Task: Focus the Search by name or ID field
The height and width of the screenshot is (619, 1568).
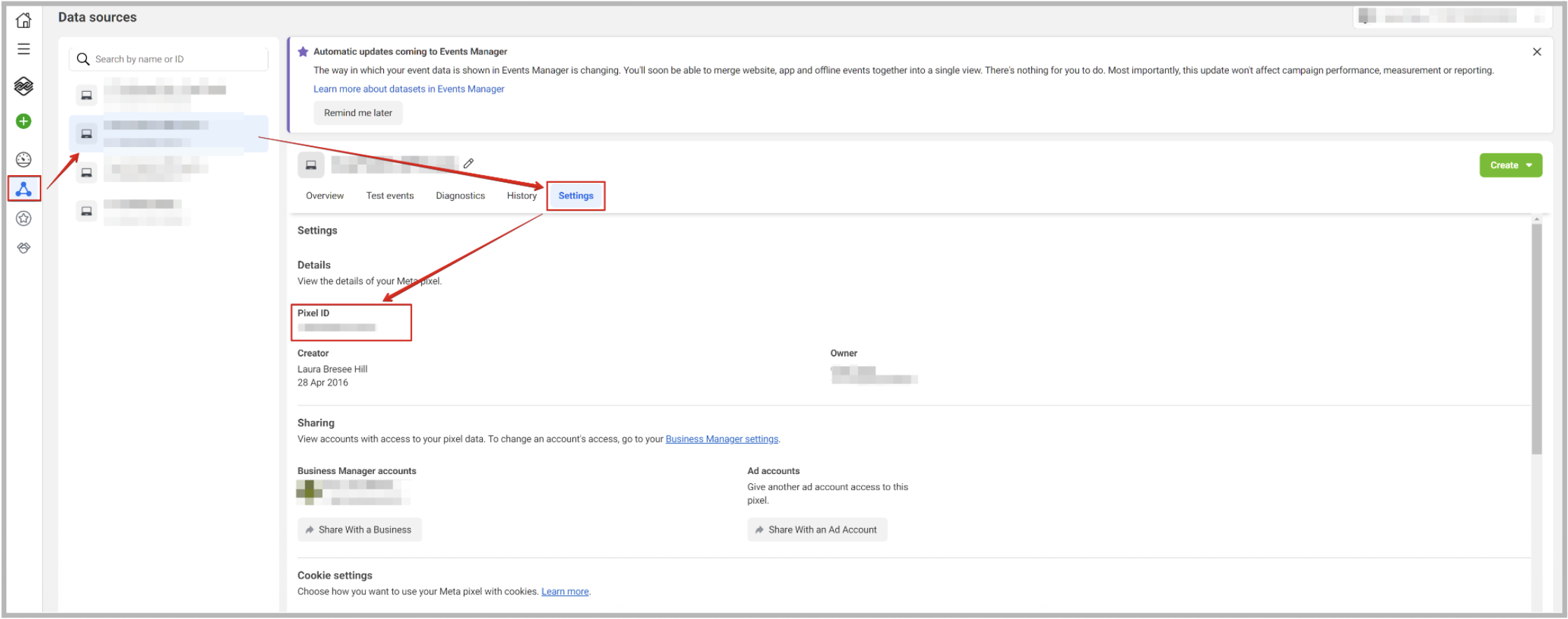Action: [168, 59]
